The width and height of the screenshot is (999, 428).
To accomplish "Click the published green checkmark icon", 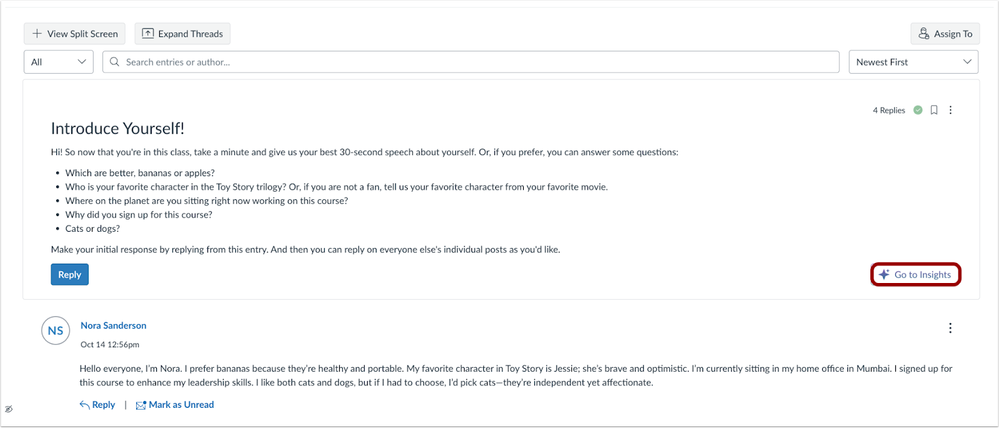I will coord(918,110).
